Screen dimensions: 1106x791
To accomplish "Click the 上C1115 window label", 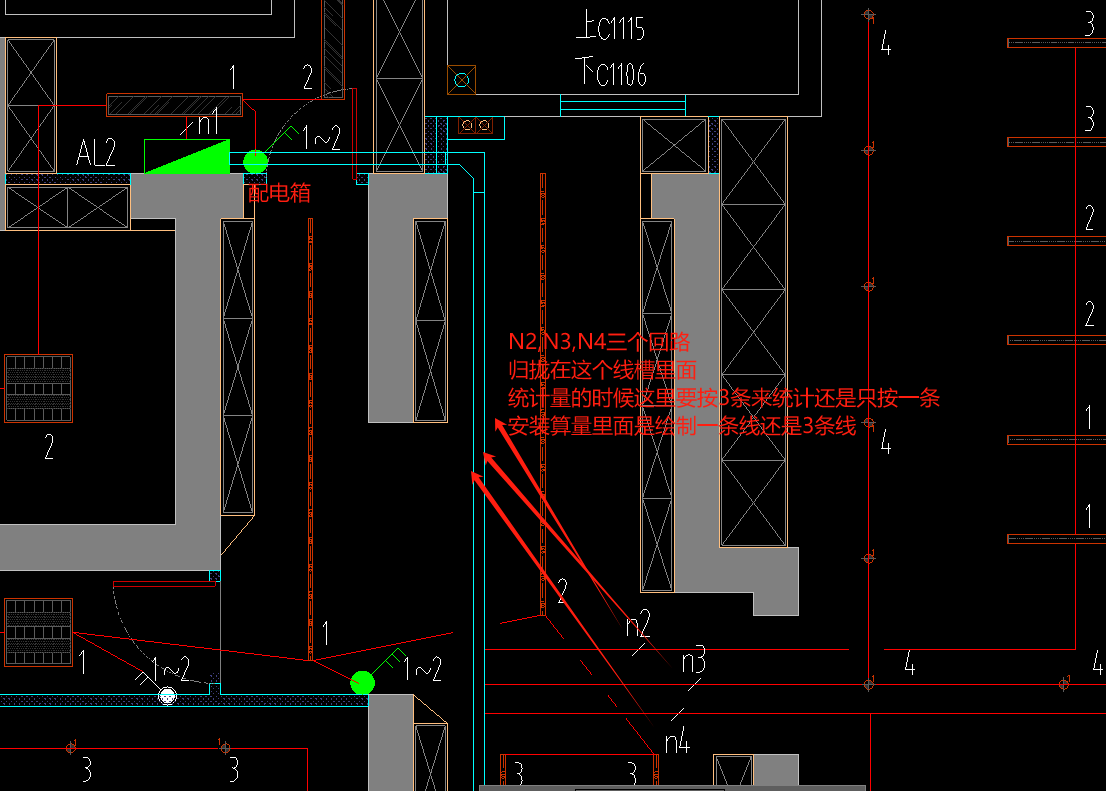I will pyautogui.click(x=611, y=28).
